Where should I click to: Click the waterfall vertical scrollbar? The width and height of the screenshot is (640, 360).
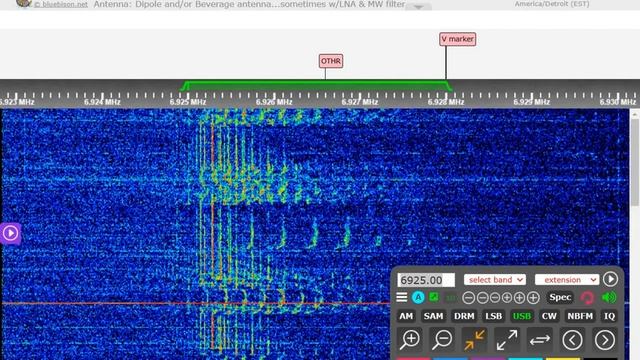(x=635, y=163)
